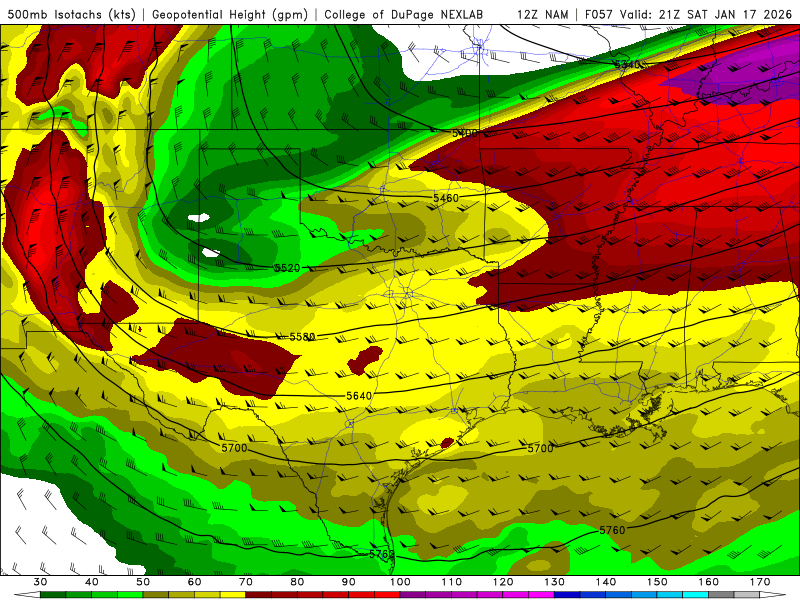
Task: Click the 70 label on the color scale
Action: tap(246, 582)
